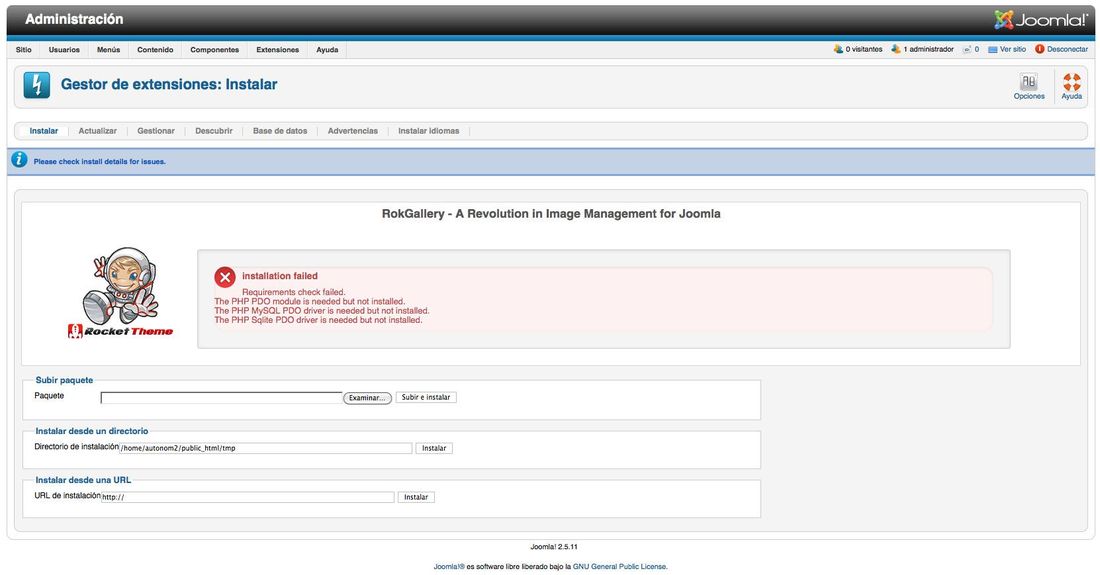The height and width of the screenshot is (575, 1100).
Task: Focus the Paquete file input field
Action: click(222, 398)
